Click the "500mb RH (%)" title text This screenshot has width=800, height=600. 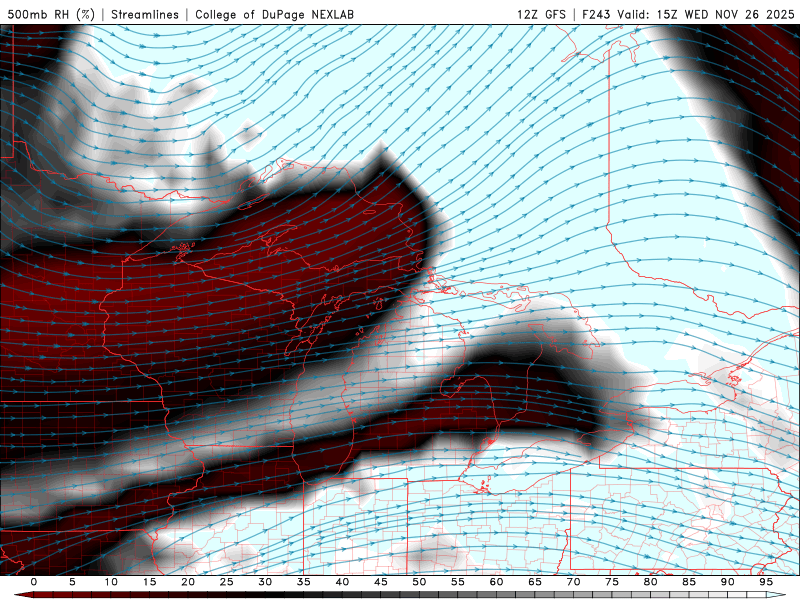[51, 14]
